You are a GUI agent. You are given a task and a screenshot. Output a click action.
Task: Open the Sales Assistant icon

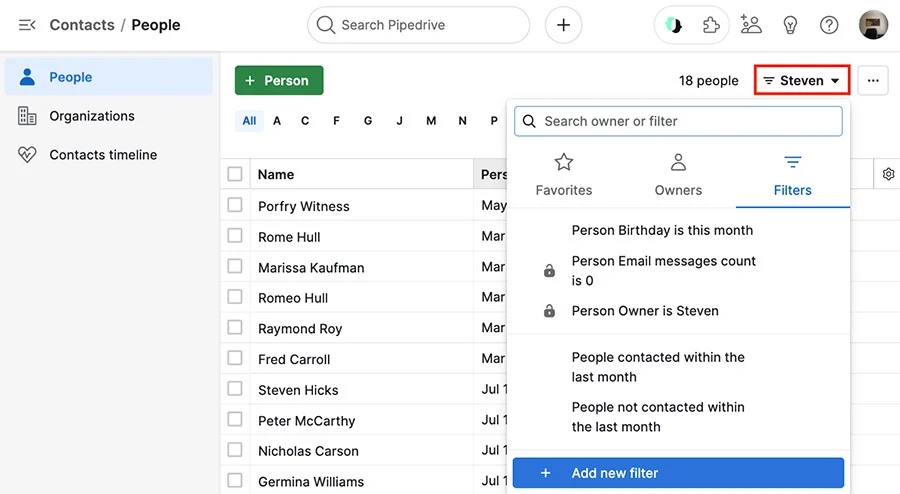(x=673, y=25)
